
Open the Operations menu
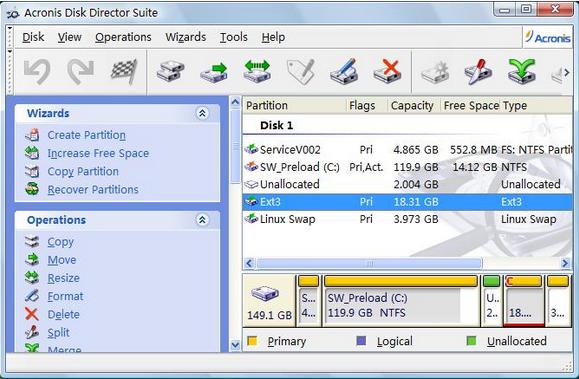123,37
